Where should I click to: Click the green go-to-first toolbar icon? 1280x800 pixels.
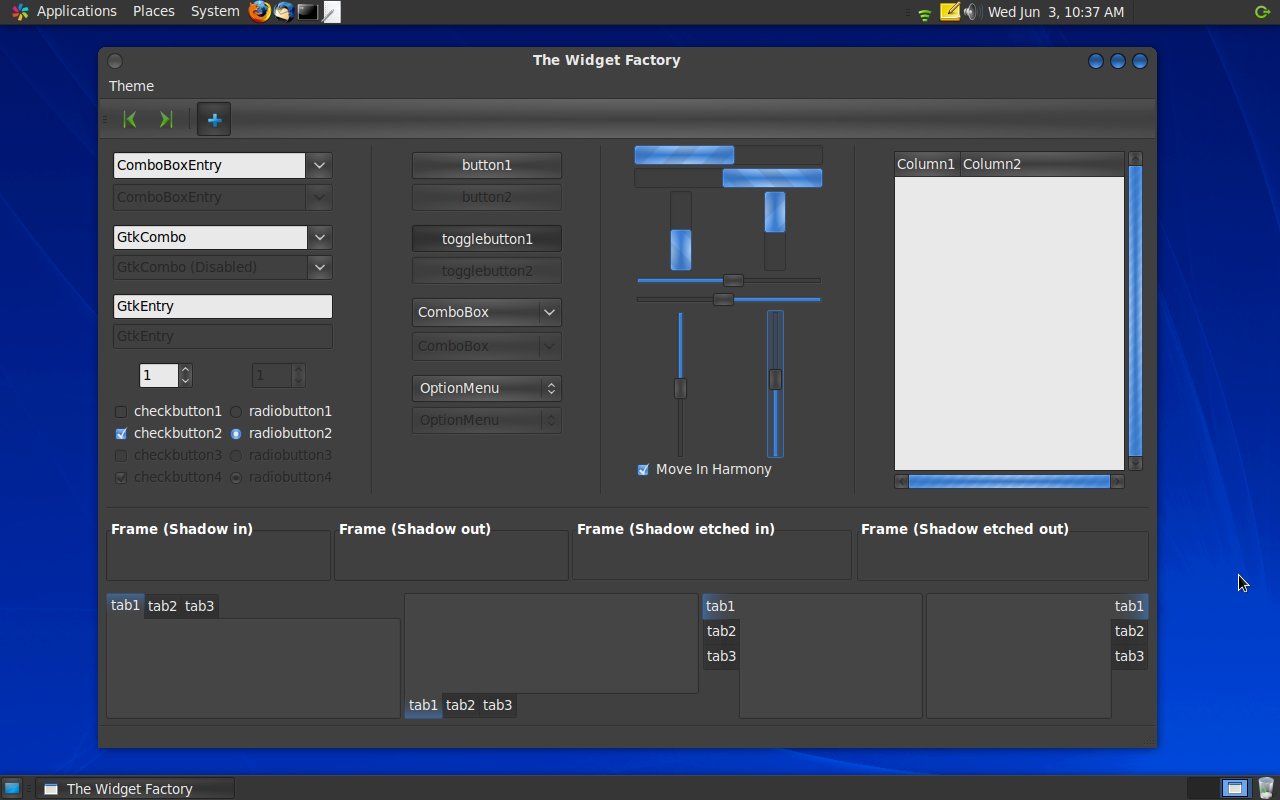pyautogui.click(x=129, y=119)
